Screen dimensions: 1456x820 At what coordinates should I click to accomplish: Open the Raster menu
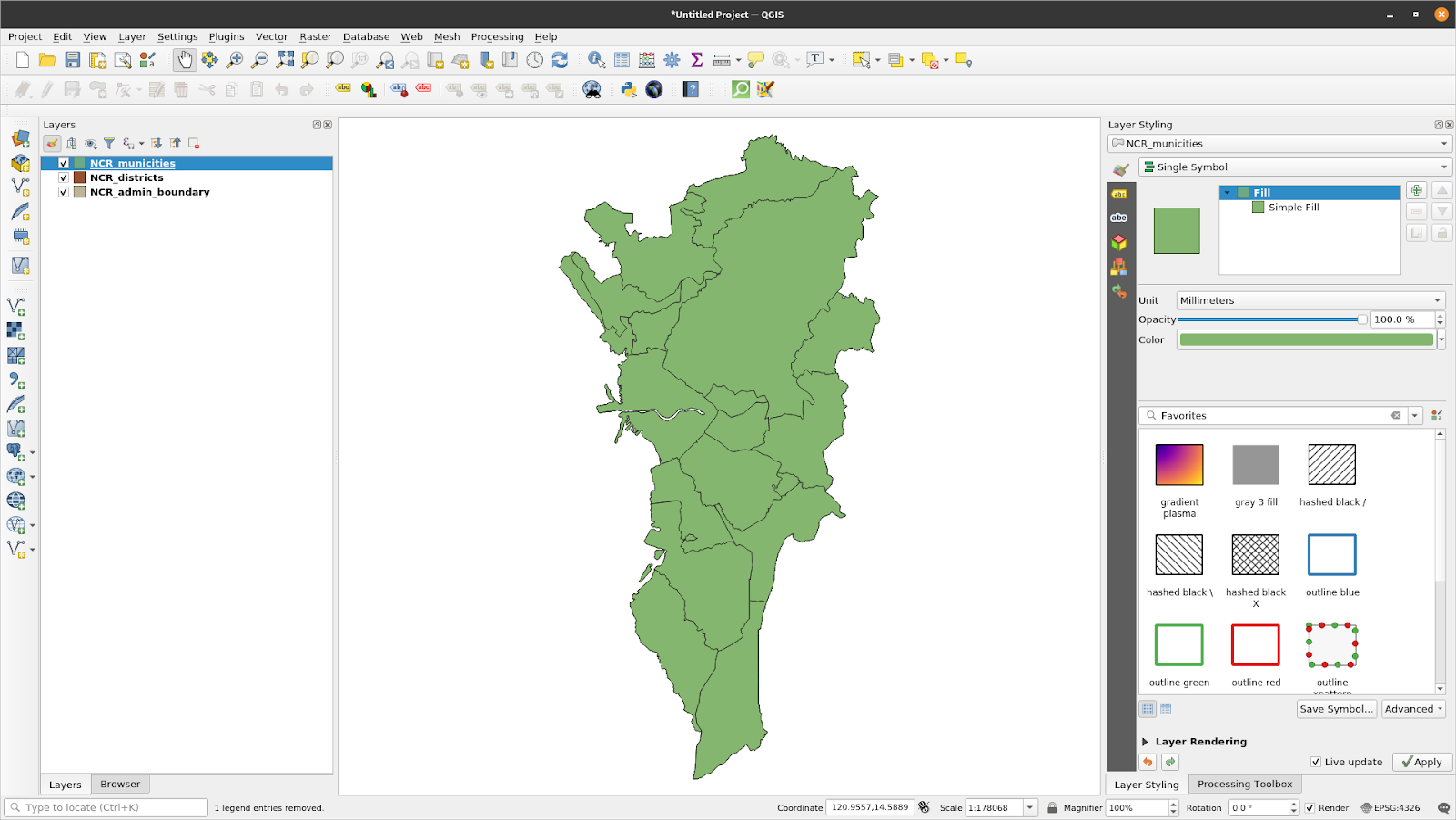pyautogui.click(x=315, y=36)
